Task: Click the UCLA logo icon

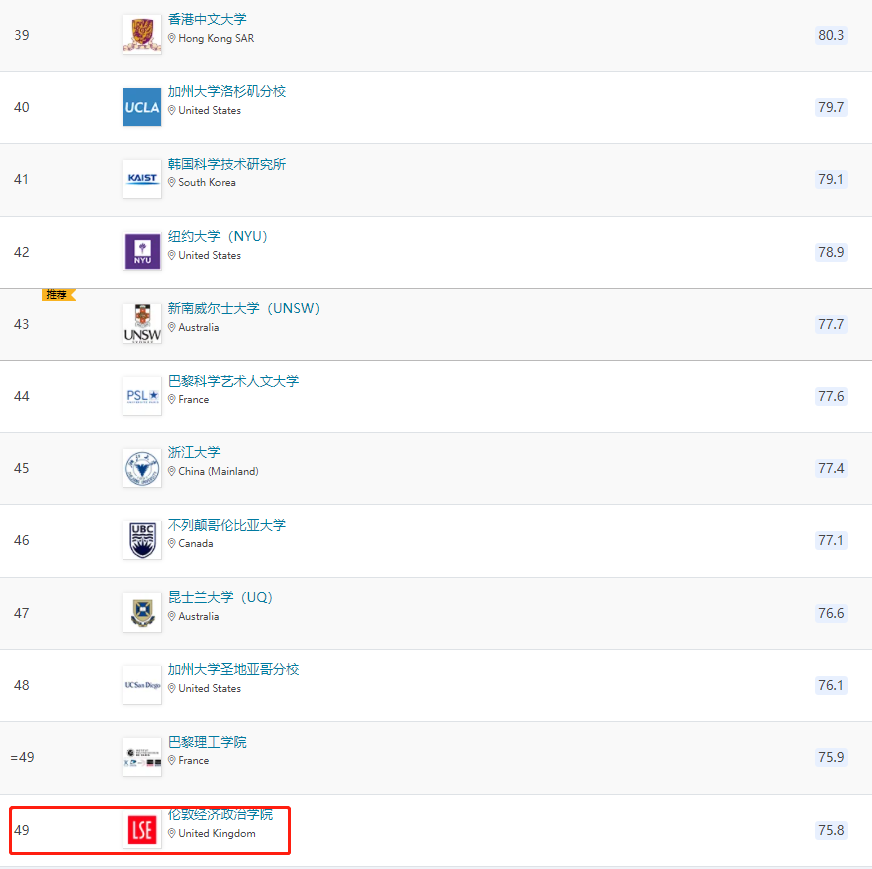Action: coord(141,107)
